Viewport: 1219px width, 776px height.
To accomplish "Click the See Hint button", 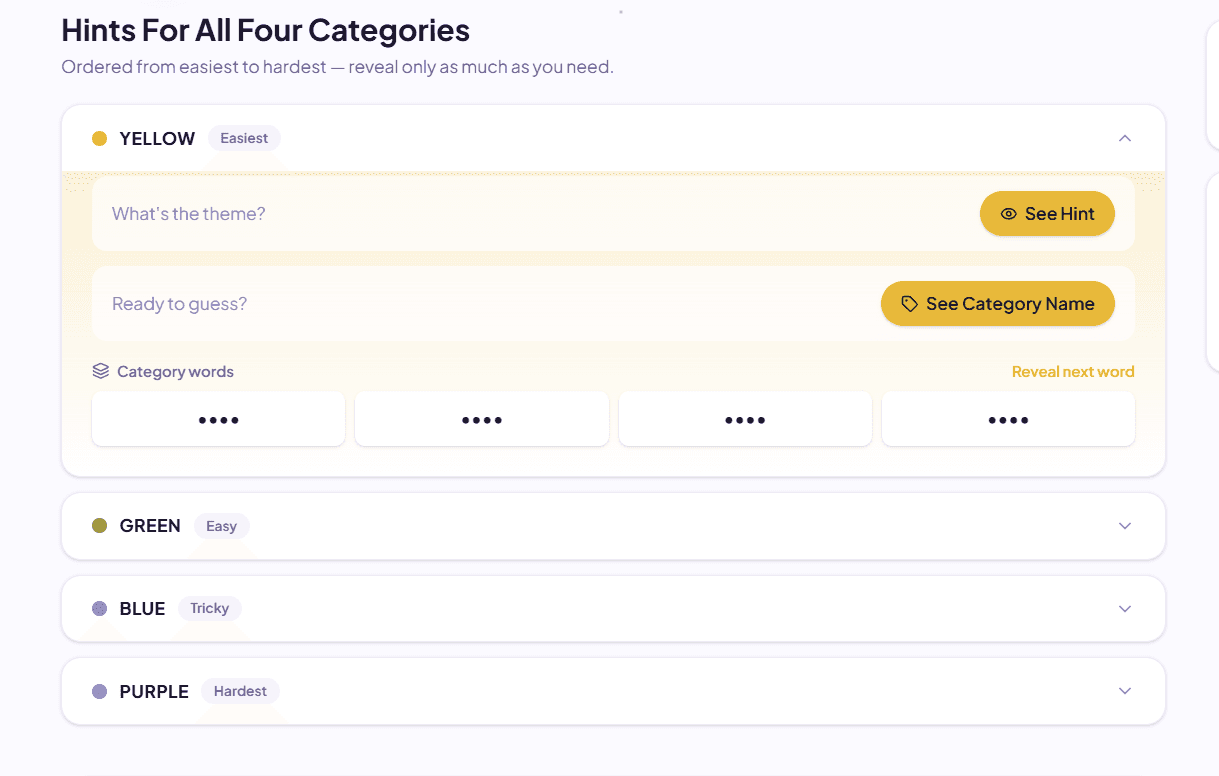I will [1047, 214].
